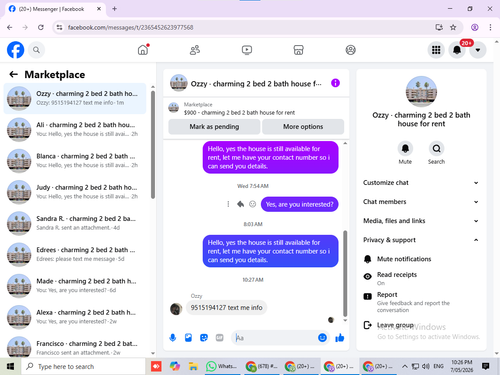500x375 pixels.
Task: Expand the Customize chat section
Action: [421, 183]
